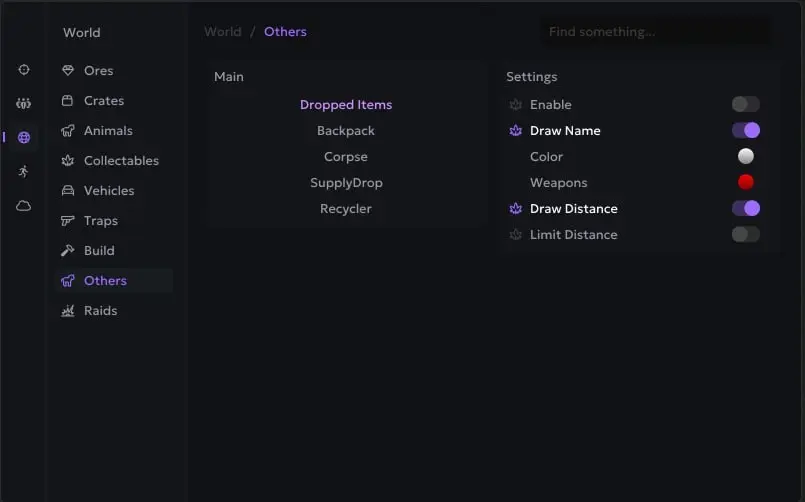
Task: Click the leaf icon beside Draw Distance
Action: coord(516,209)
